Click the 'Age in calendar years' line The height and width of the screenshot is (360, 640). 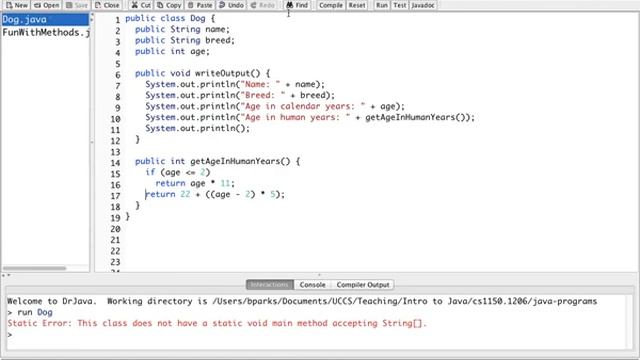pyautogui.click(x=275, y=107)
